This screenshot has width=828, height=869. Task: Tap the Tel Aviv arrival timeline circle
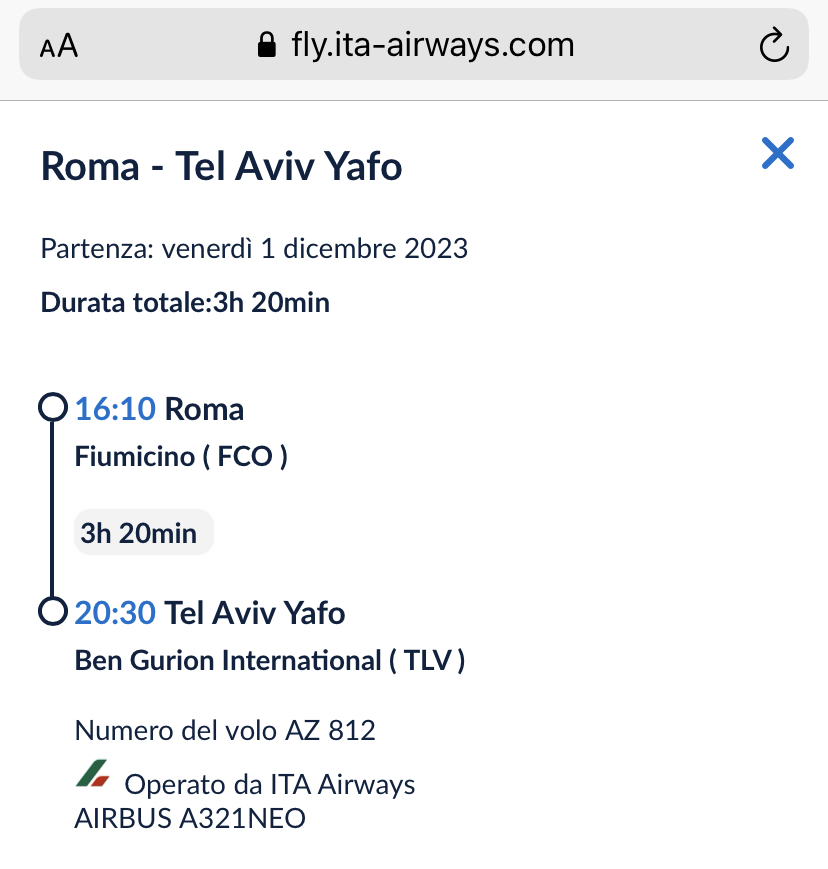pos(51,611)
